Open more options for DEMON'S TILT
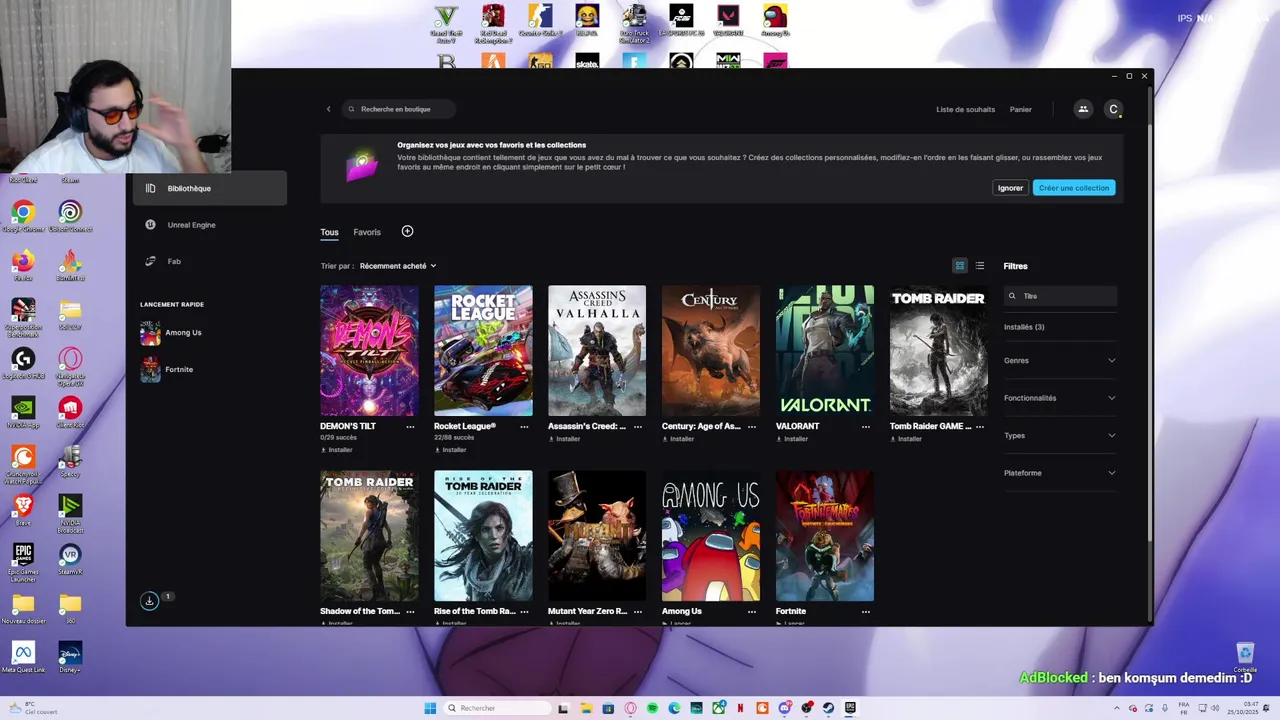Screen dimensions: 1280x720 [x=410, y=426]
